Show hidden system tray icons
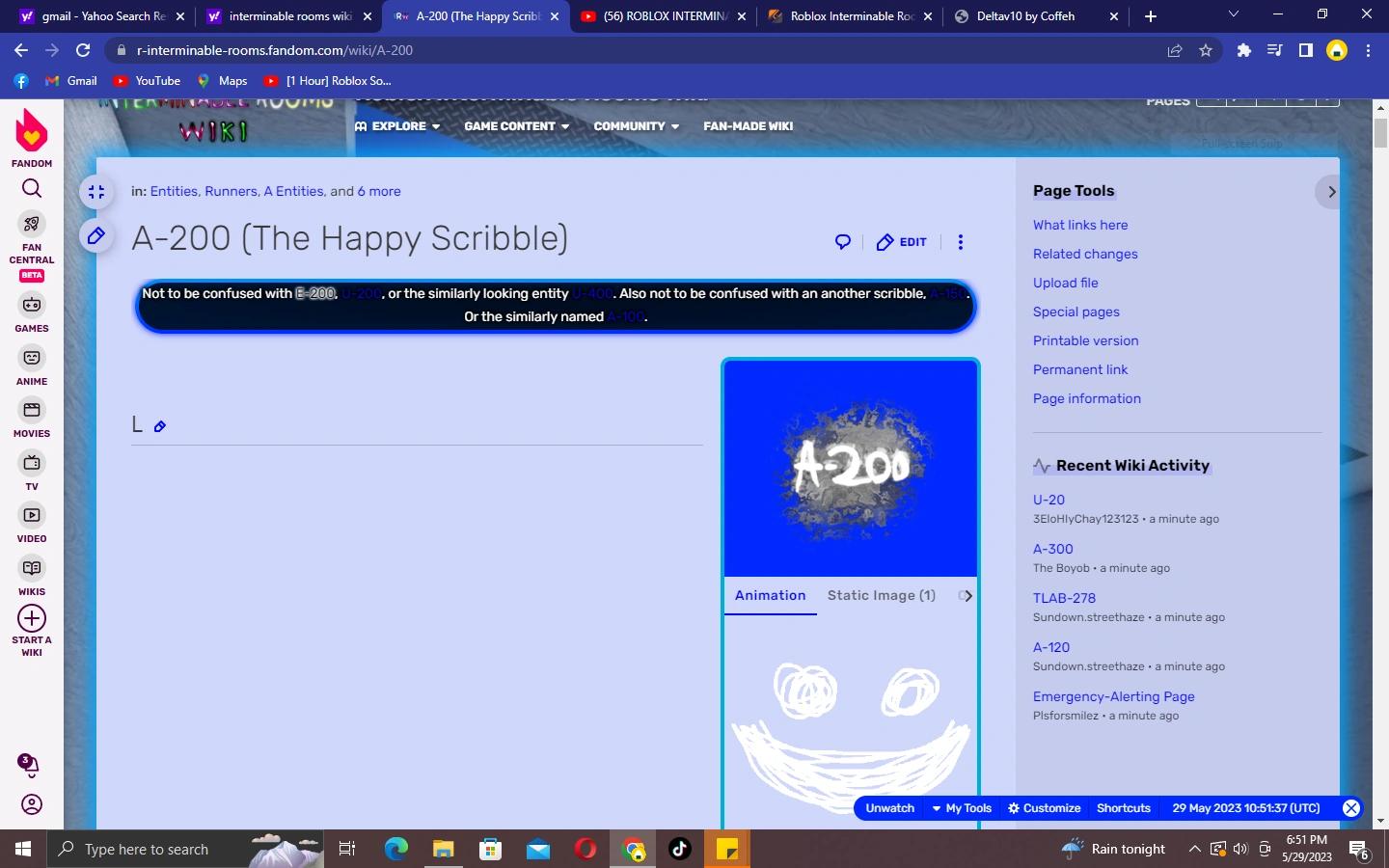 [1194, 849]
